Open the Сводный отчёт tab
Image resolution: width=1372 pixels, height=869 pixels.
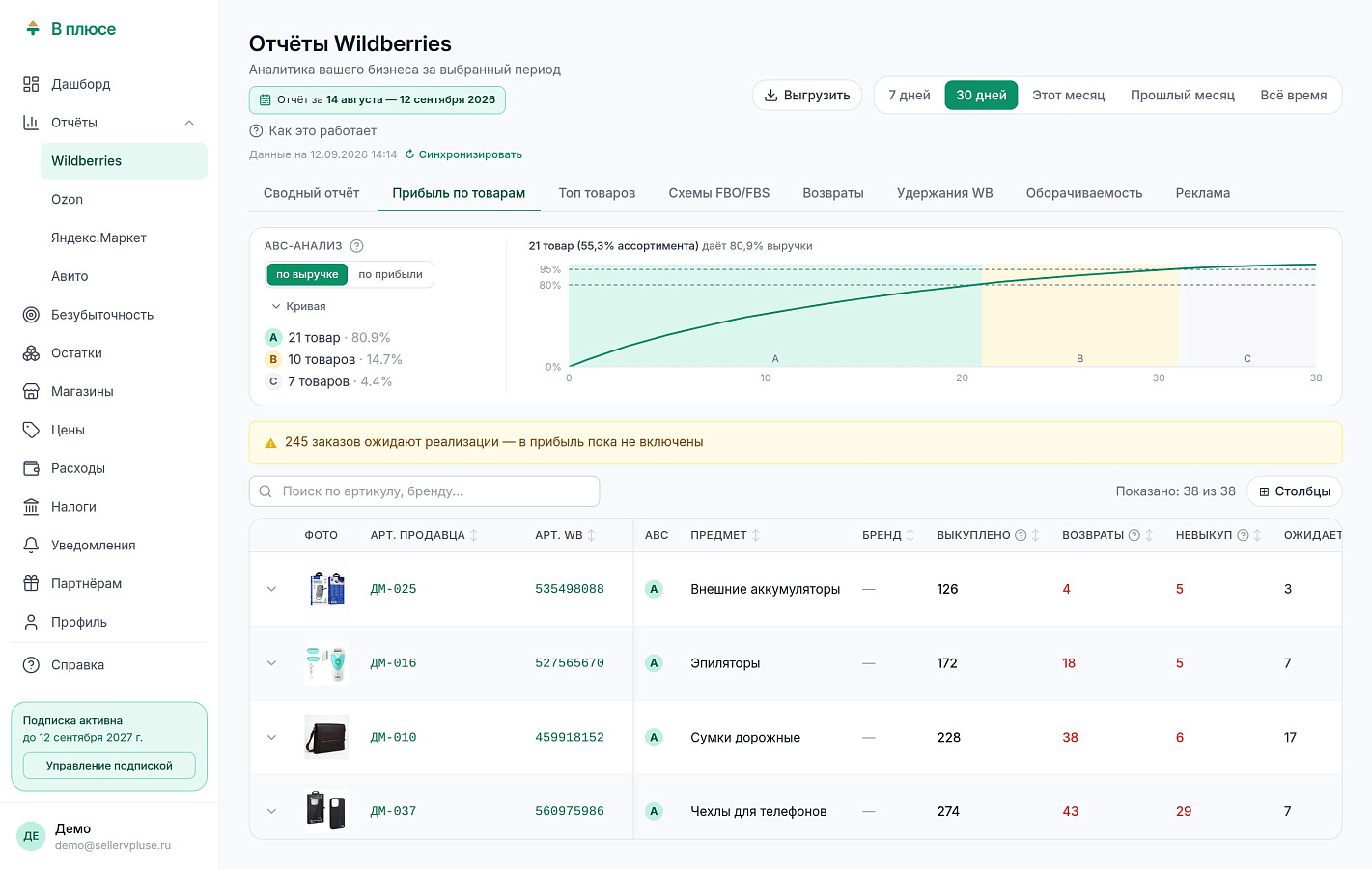[x=311, y=193]
